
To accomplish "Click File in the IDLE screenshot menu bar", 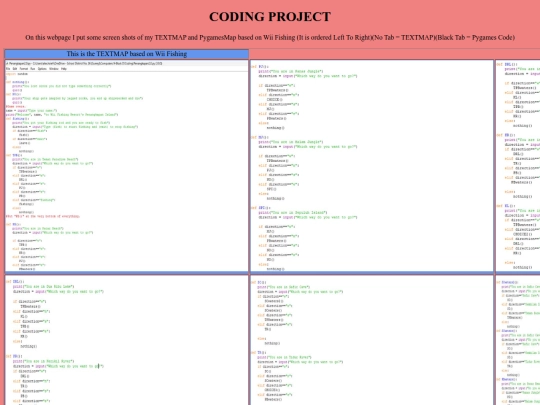I will pyautogui.click(x=8, y=69).
